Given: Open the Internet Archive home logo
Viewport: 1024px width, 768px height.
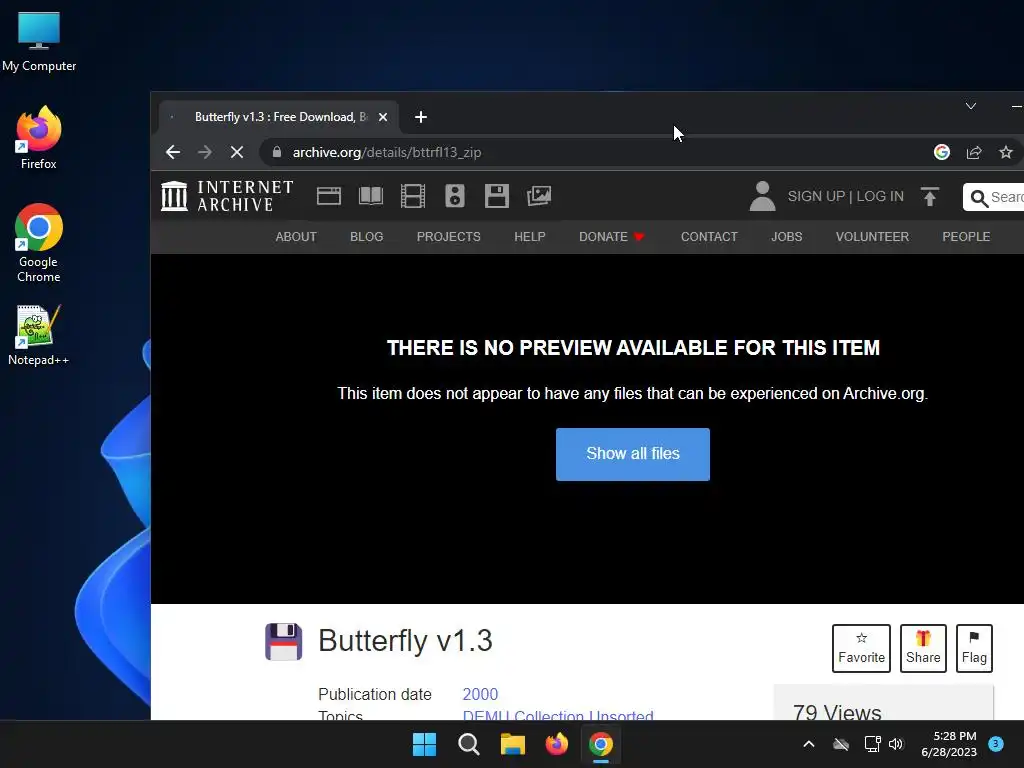Looking at the screenshot, I should click(227, 196).
